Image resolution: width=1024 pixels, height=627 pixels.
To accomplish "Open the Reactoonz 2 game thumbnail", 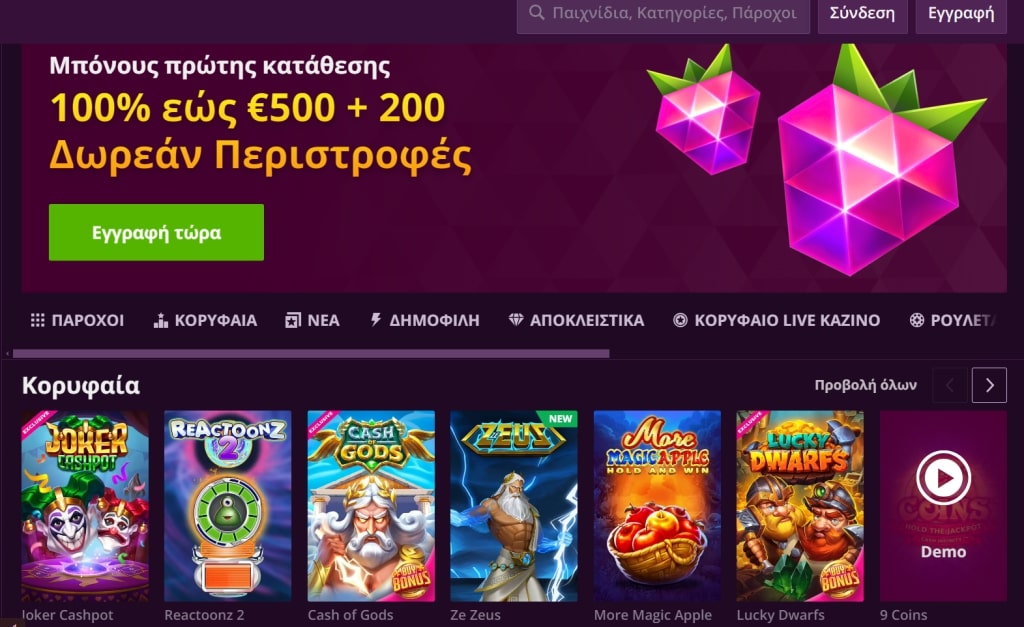I will tap(228, 506).
